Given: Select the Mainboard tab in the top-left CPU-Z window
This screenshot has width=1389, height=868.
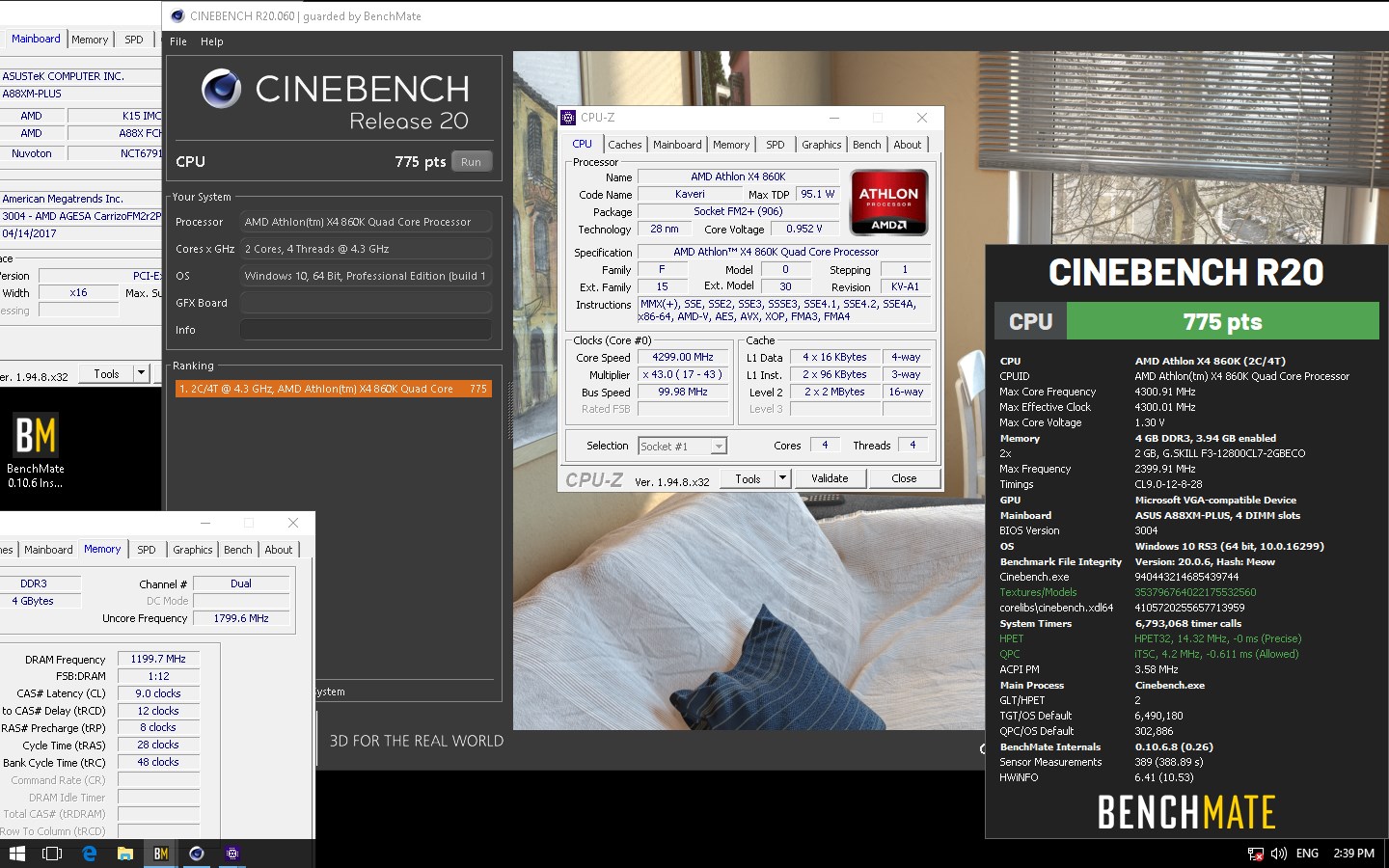Looking at the screenshot, I should (x=36, y=39).
